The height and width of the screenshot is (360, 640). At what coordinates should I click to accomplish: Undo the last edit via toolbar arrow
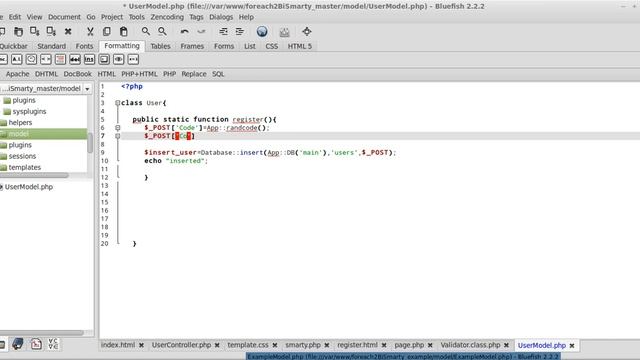(x=184, y=31)
